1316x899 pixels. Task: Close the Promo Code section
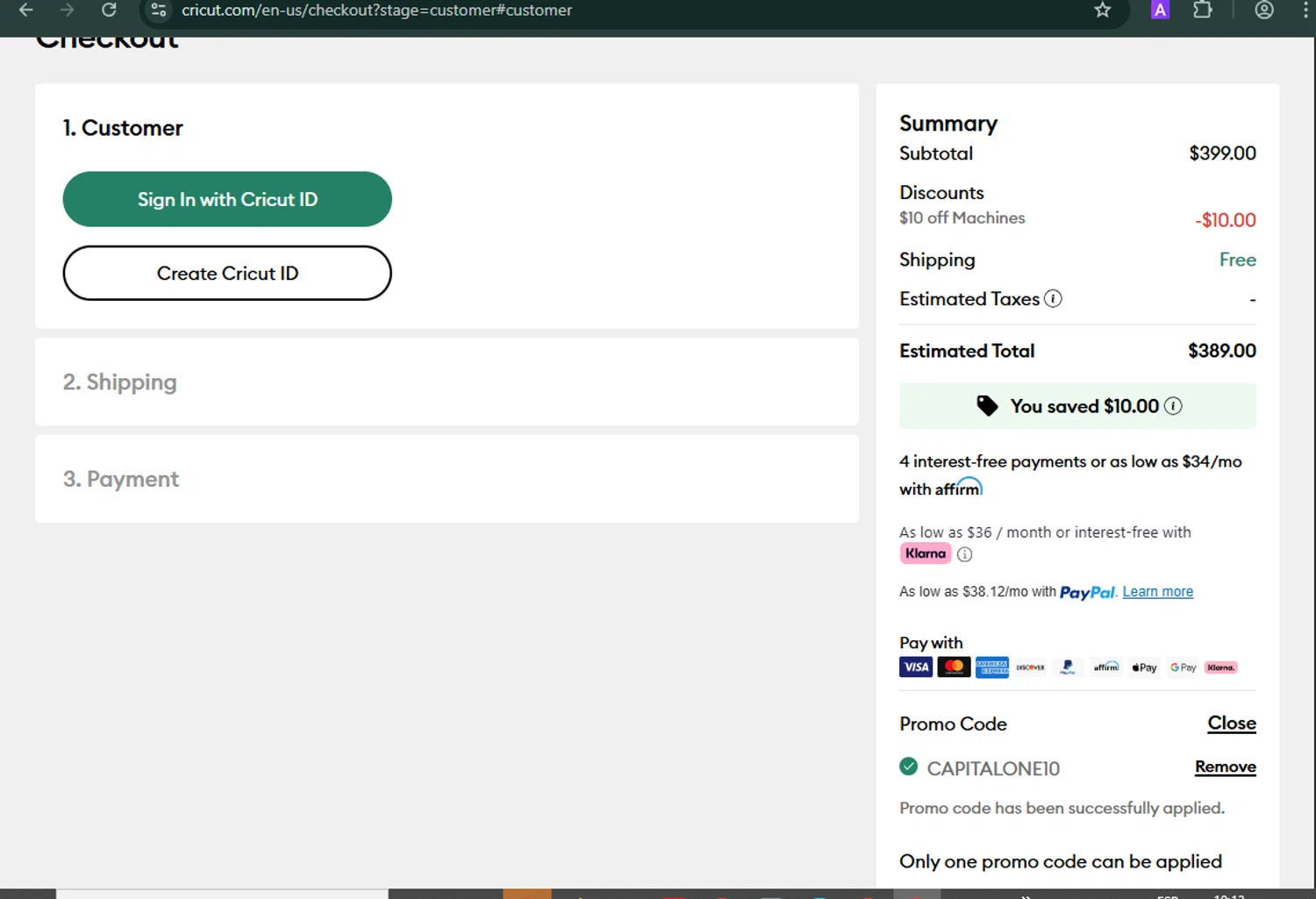click(1232, 724)
